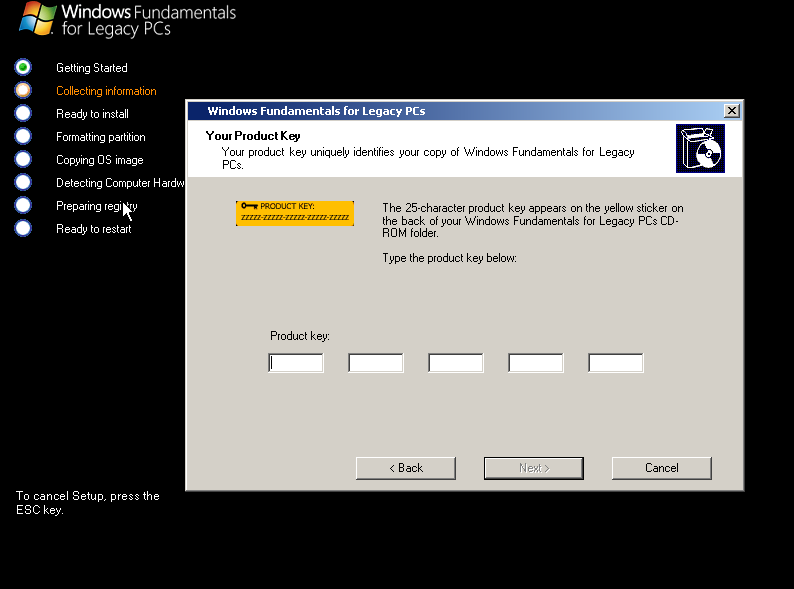Click the Ready to install step indicator

click(x=23, y=113)
